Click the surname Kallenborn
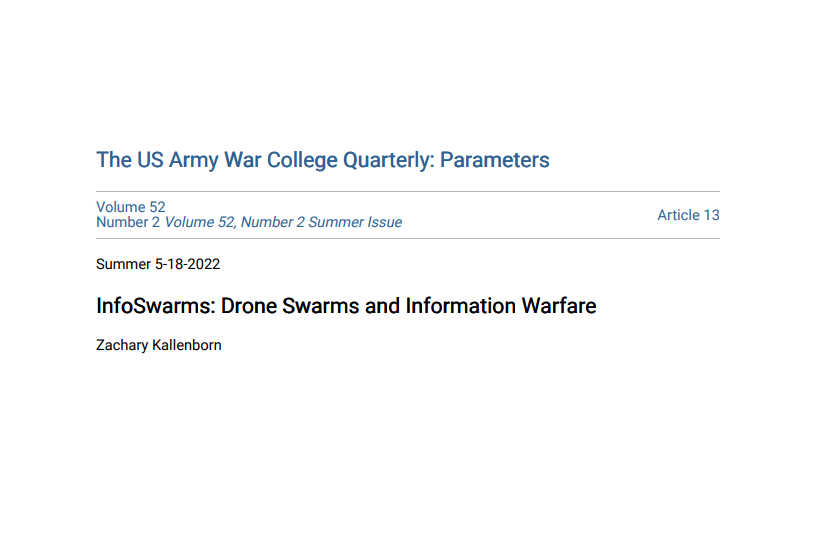The height and width of the screenshot is (557, 814). 190,345
